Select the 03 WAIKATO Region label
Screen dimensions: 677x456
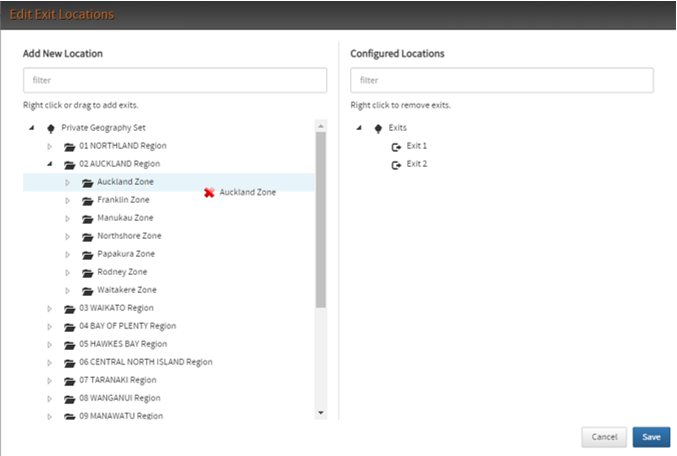tap(116, 308)
